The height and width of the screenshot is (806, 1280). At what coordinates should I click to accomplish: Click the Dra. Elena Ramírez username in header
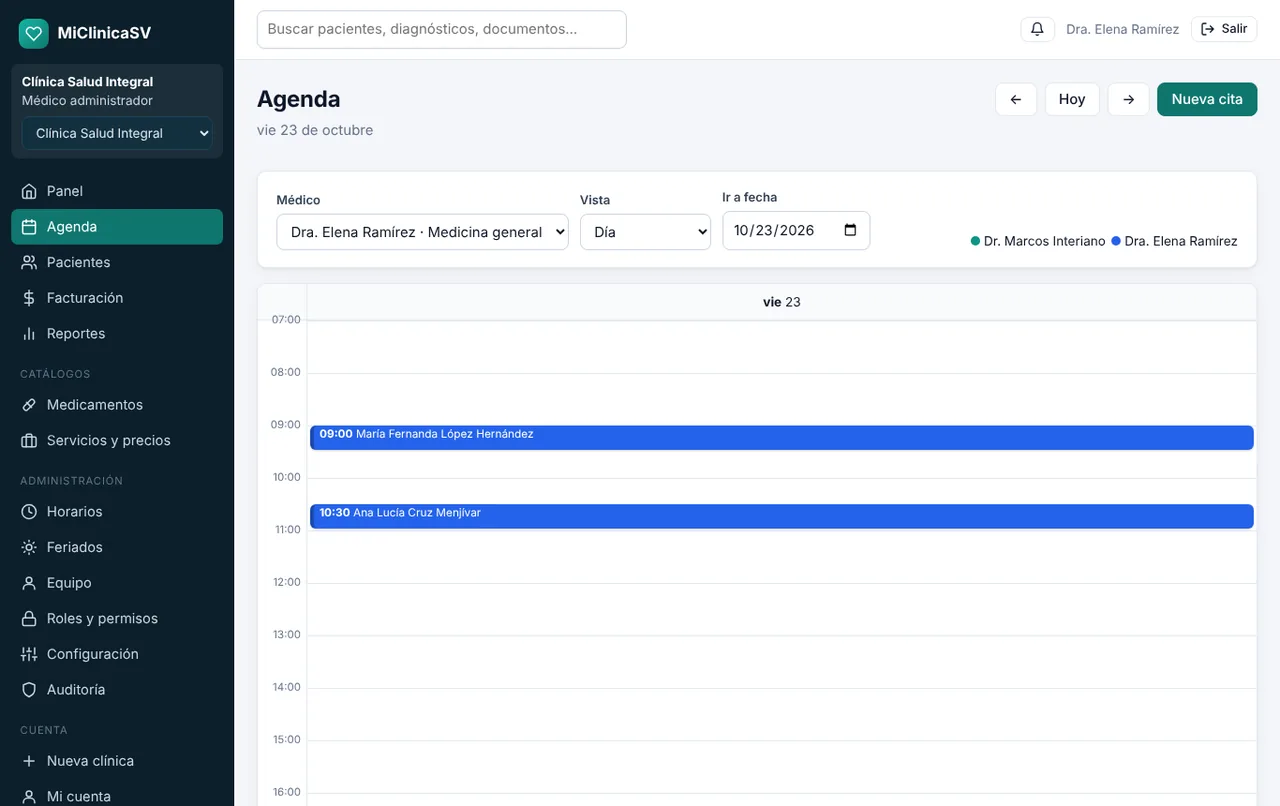(1123, 29)
